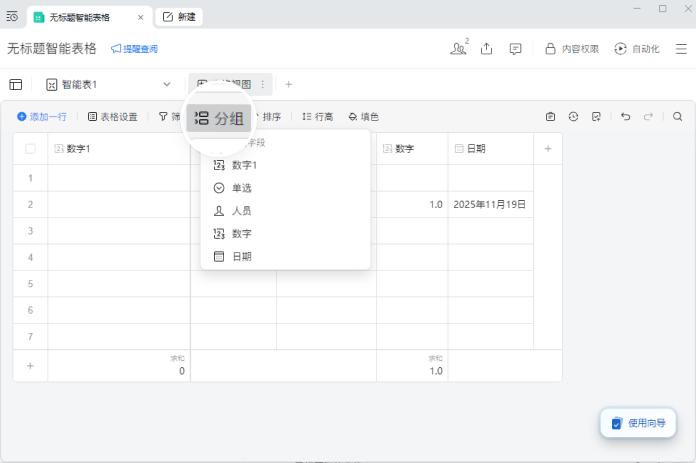Undo the last action

[x=625, y=117]
